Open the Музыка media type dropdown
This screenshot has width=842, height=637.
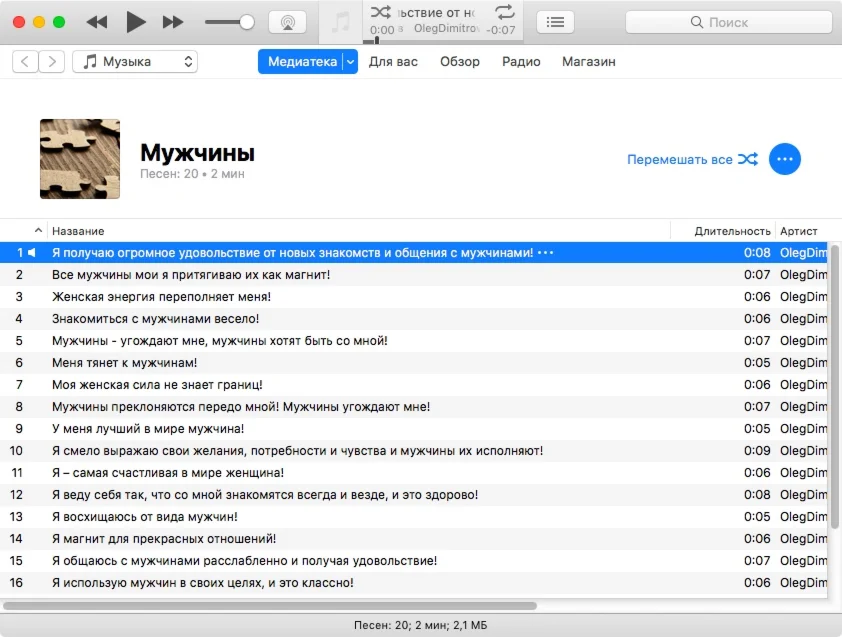tap(135, 62)
